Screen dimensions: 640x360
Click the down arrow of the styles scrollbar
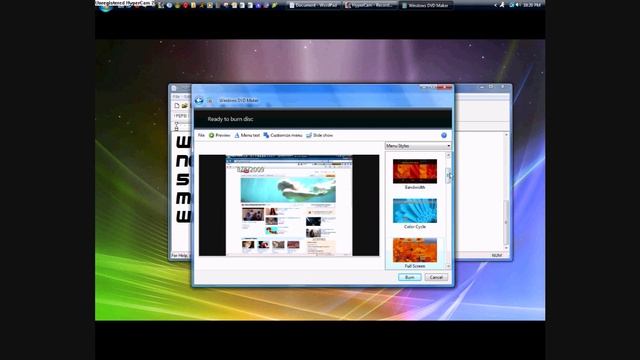[448, 266]
